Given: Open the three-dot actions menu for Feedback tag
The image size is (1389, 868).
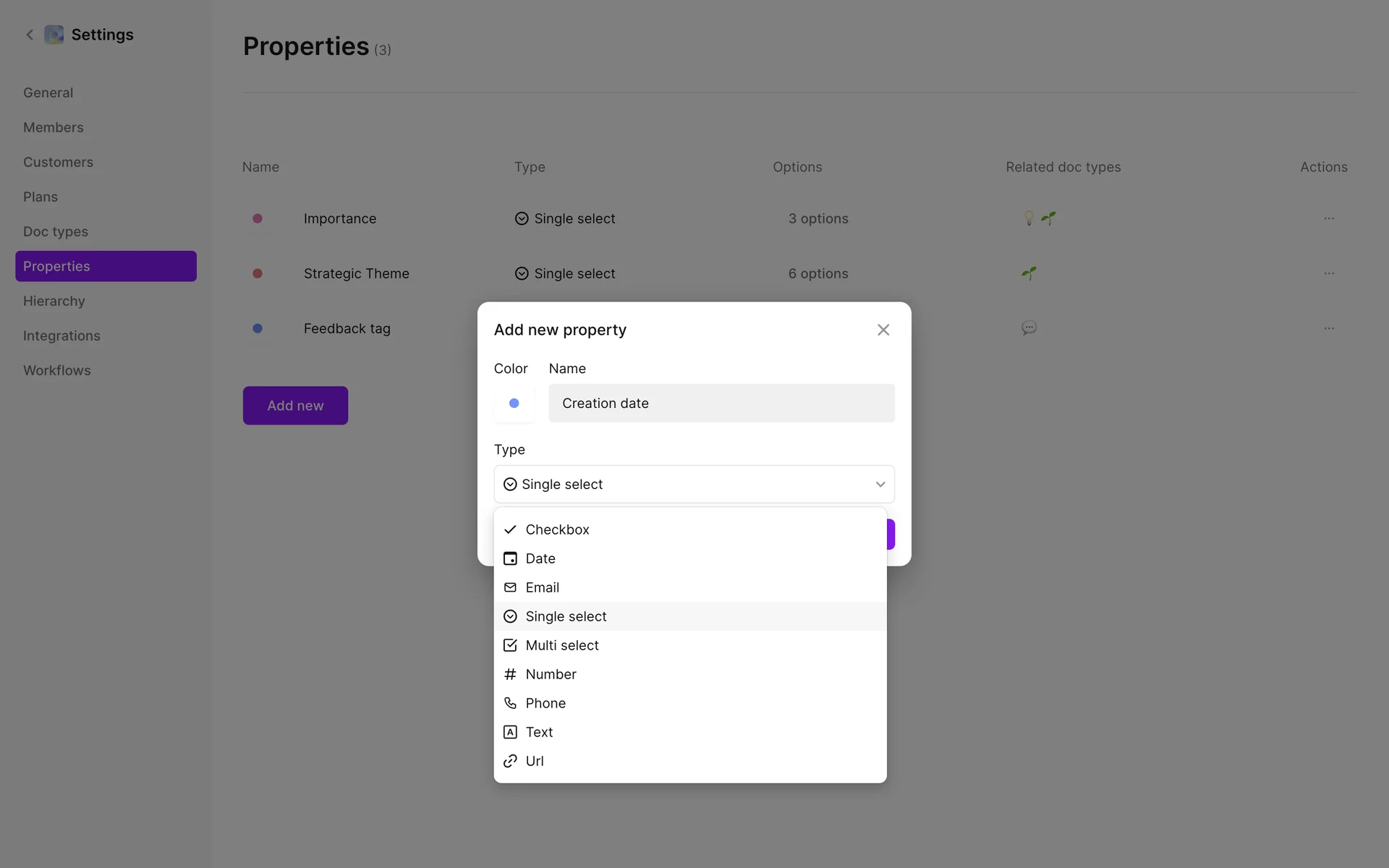Looking at the screenshot, I should 1329,328.
